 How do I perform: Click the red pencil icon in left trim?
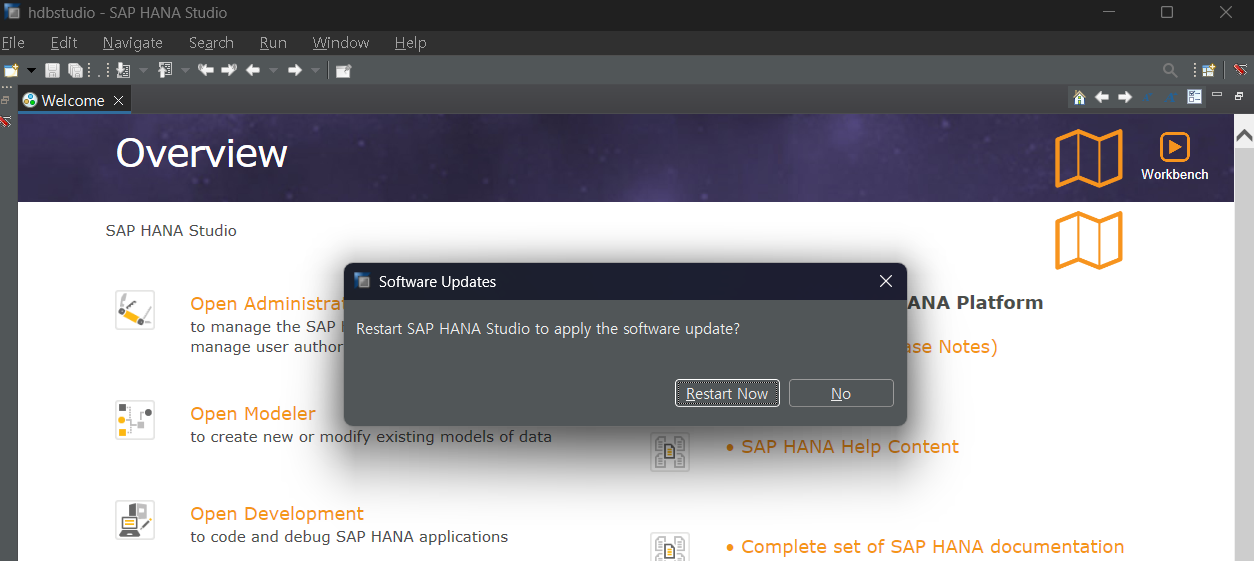click(6, 120)
